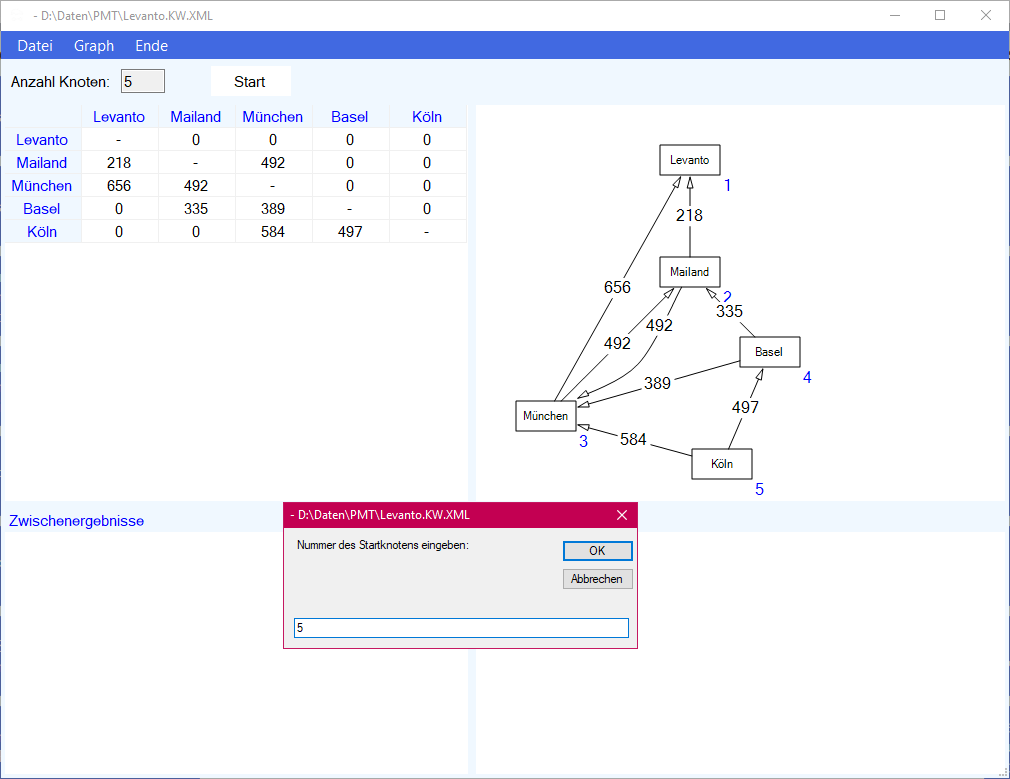Click the Köln row header
Image resolution: width=1010 pixels, height=779 pixels.
42,232
